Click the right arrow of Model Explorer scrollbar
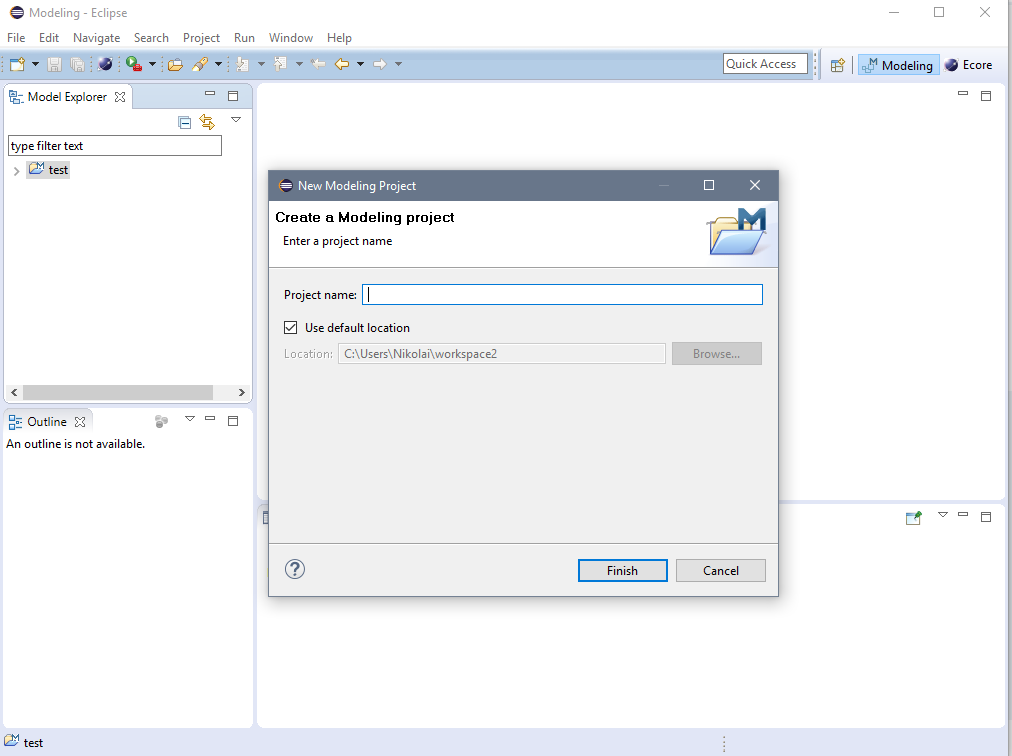Viewport: 1012px width, 756px height. [241, 393]
